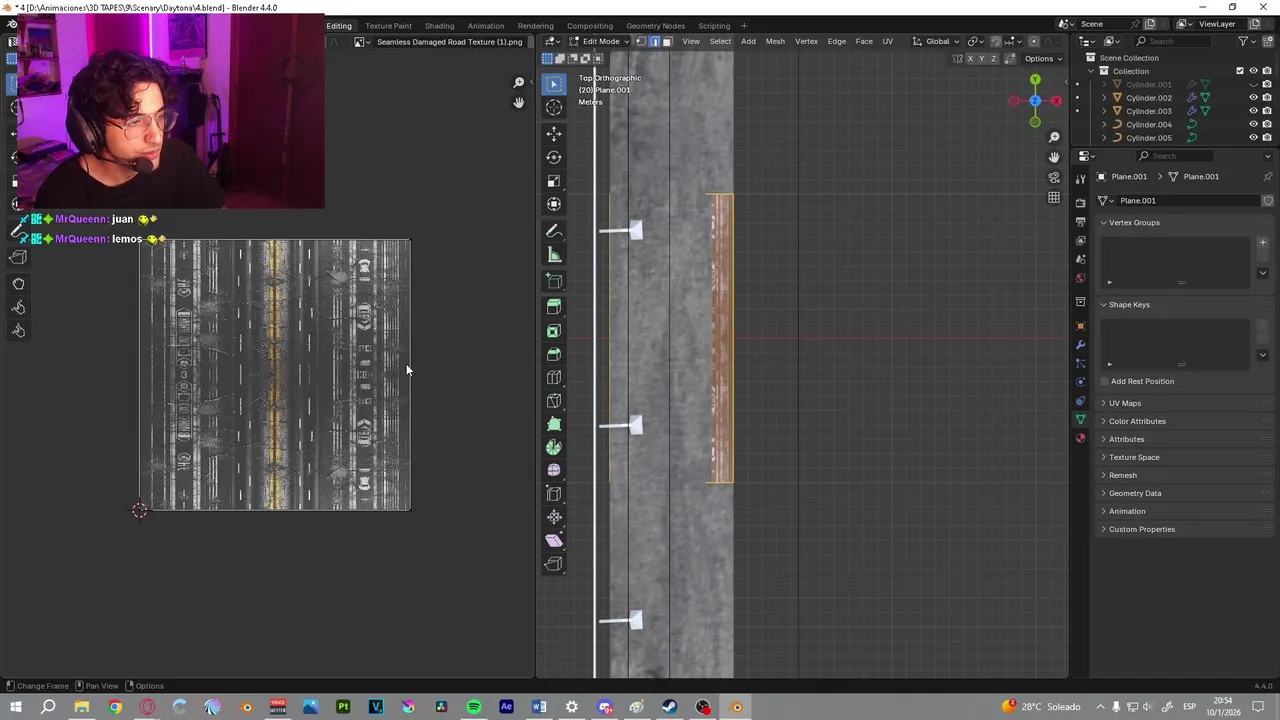Image resolution: width=1280 pixels, height=720 pixels.
Task: Uncheck the Collection exclude checkbox
Action: pyautogui.click(x=1240, y=71)
